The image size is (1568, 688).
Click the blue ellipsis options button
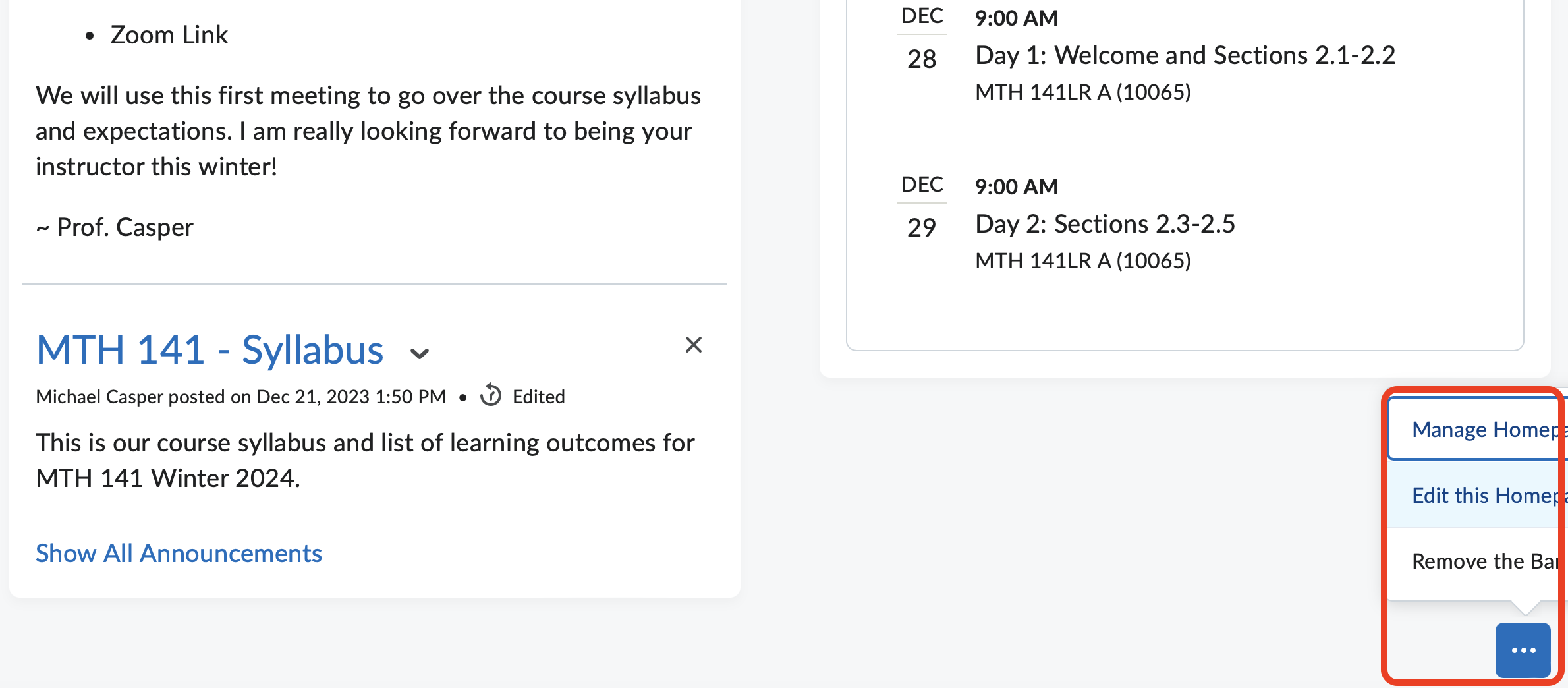(1523, 650)
